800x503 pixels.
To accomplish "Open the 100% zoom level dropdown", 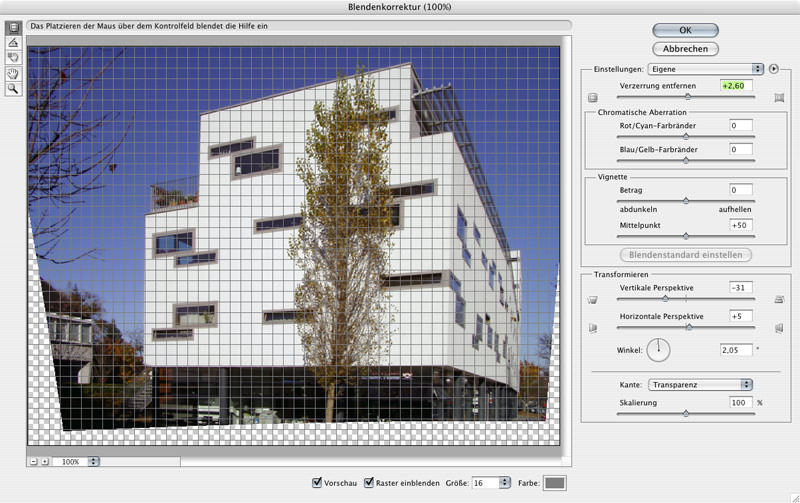I will tap(93, 461).
